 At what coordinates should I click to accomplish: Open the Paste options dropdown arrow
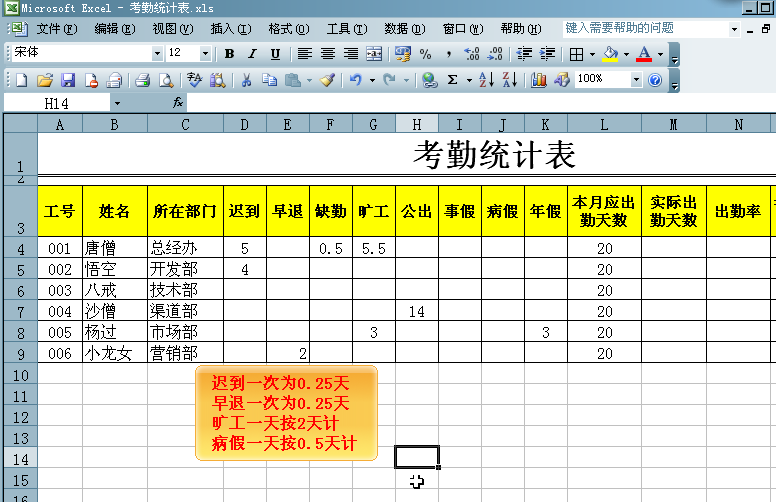click(309, 80)
